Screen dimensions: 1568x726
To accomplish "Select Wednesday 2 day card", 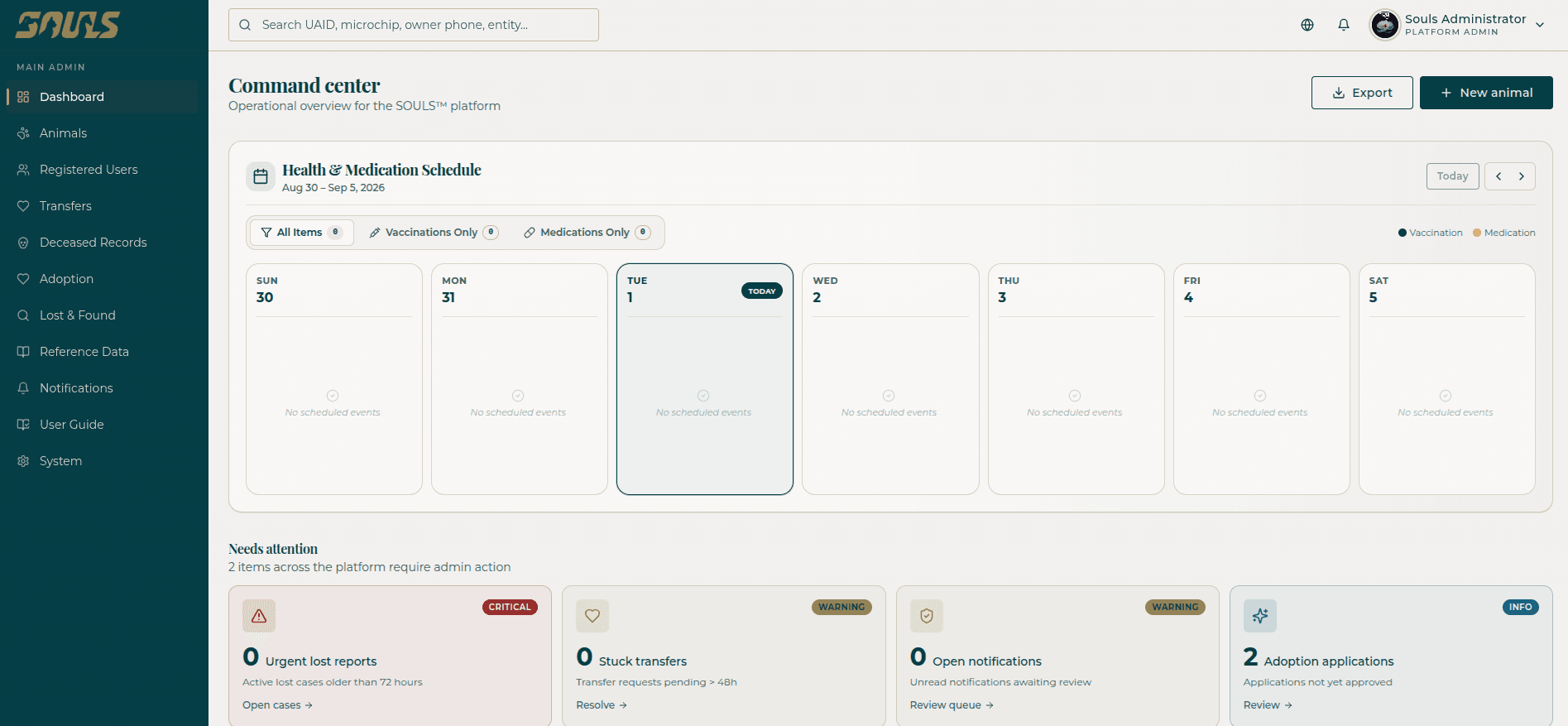I will click(x=890, y=379).
